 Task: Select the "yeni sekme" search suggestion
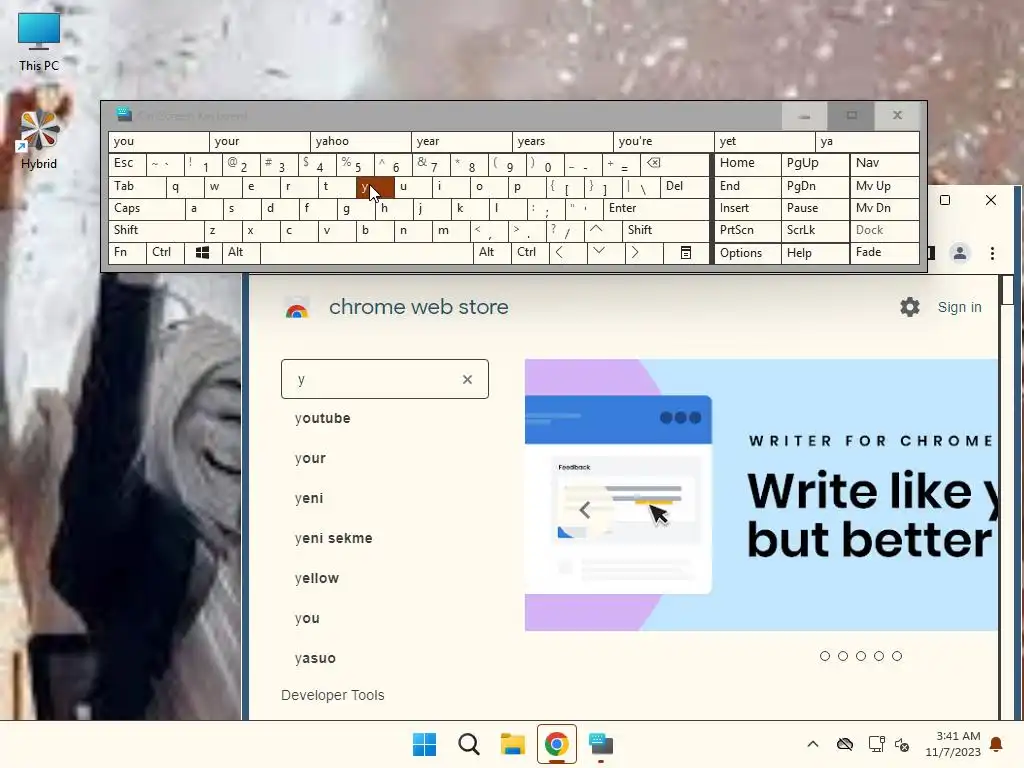(x=333, y=538)
